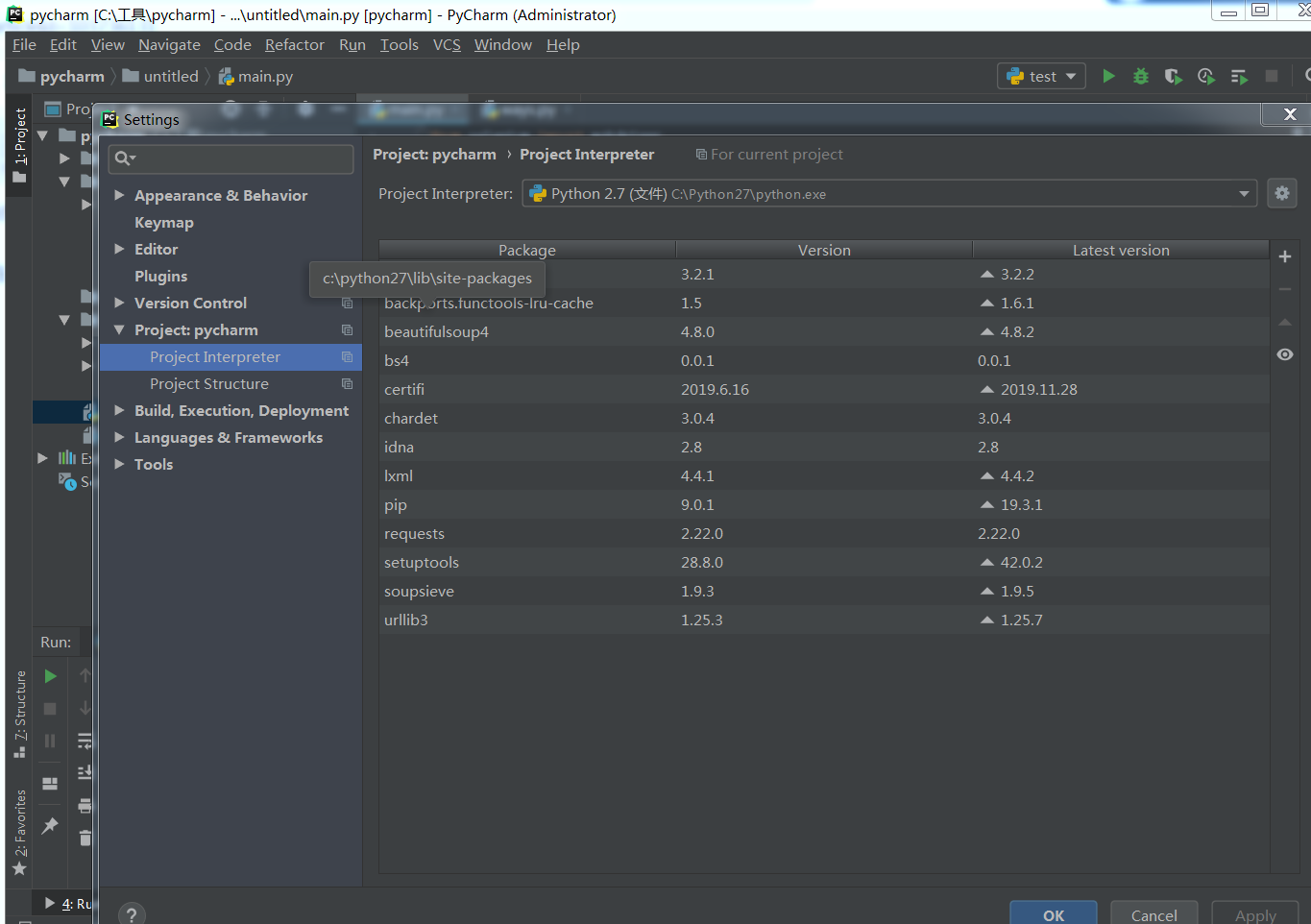Open the Tools menu
1311x924 pixels.
point(399,44)
